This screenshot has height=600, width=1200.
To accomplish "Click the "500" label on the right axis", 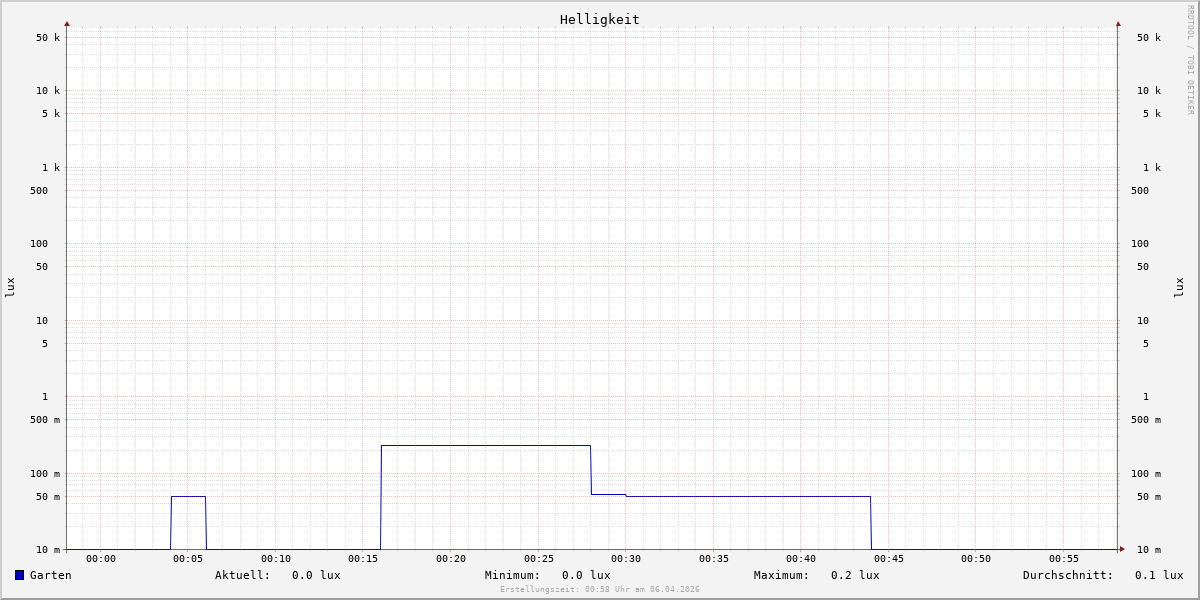I will (x=1140, y=191).
